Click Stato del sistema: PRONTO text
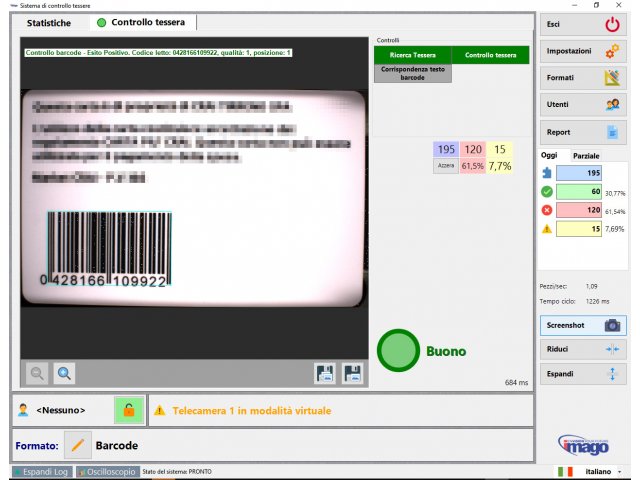Viewport: 640px width, 480px height. (177, 472)
